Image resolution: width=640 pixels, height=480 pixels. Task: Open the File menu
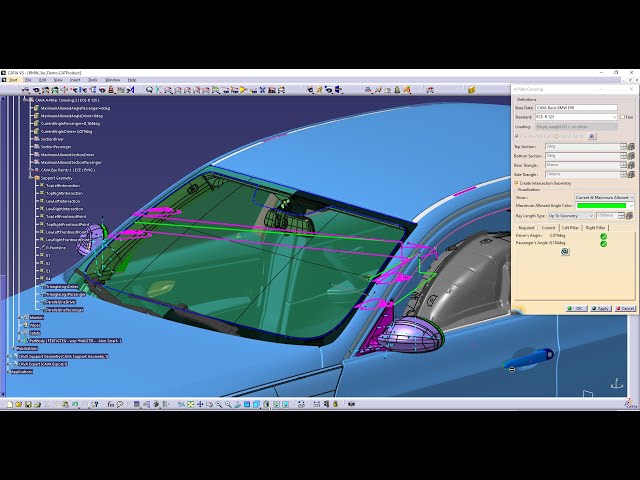[x=28, y=80]
